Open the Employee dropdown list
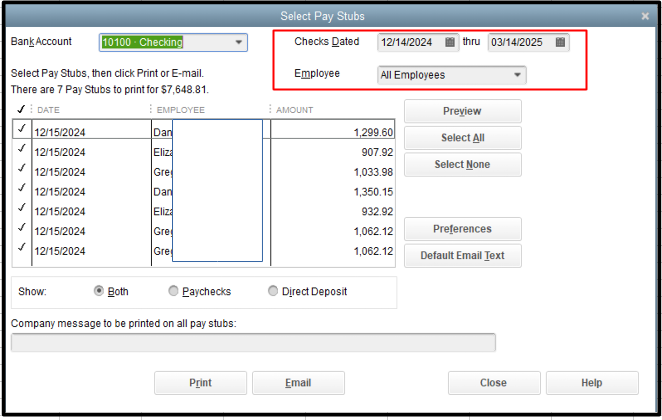Image resolution: width=662 pixels, height=420 pixels. click(517, 75)
